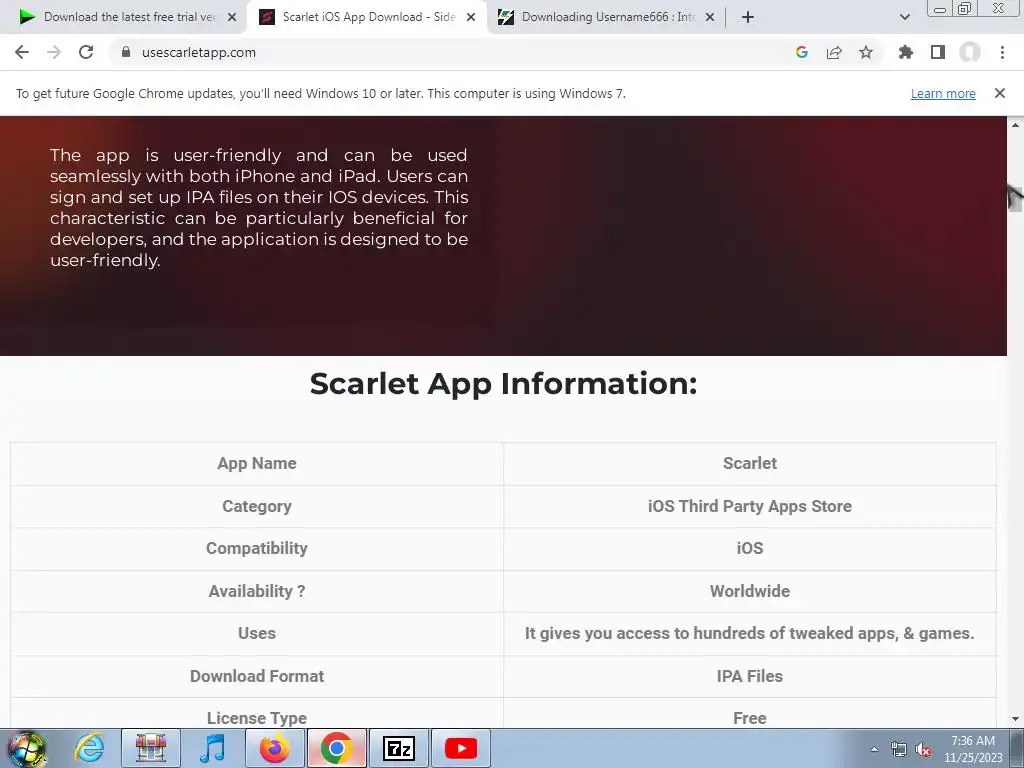The image size is (1024, 768).
Task: Dismiss the Chrome update notification bar
Action: point(999,93)
